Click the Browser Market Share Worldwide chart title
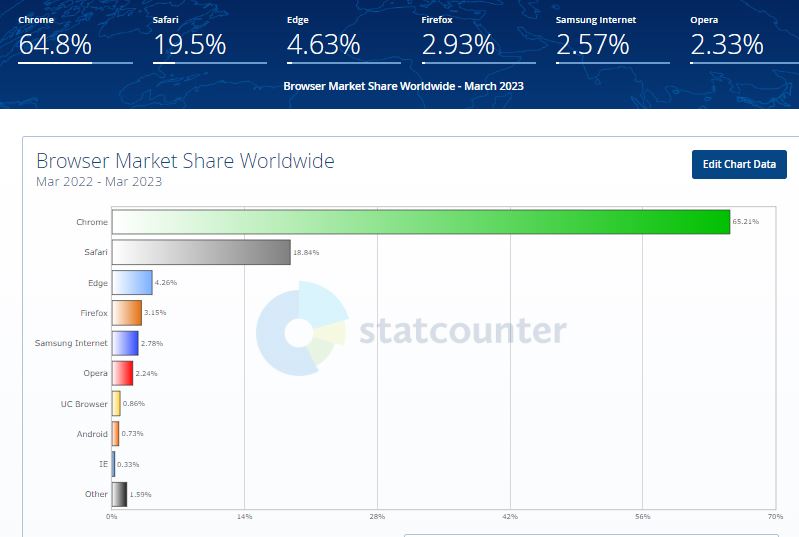Image resolution: width=799 pixels, height=537 pixels. (x=185, y=161)
